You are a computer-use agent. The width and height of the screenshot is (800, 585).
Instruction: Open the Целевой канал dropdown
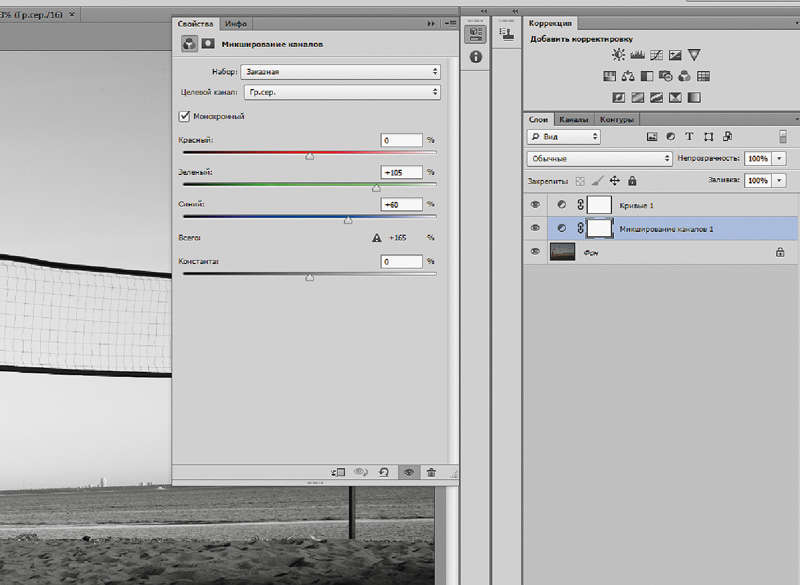(x=340, y=92)
